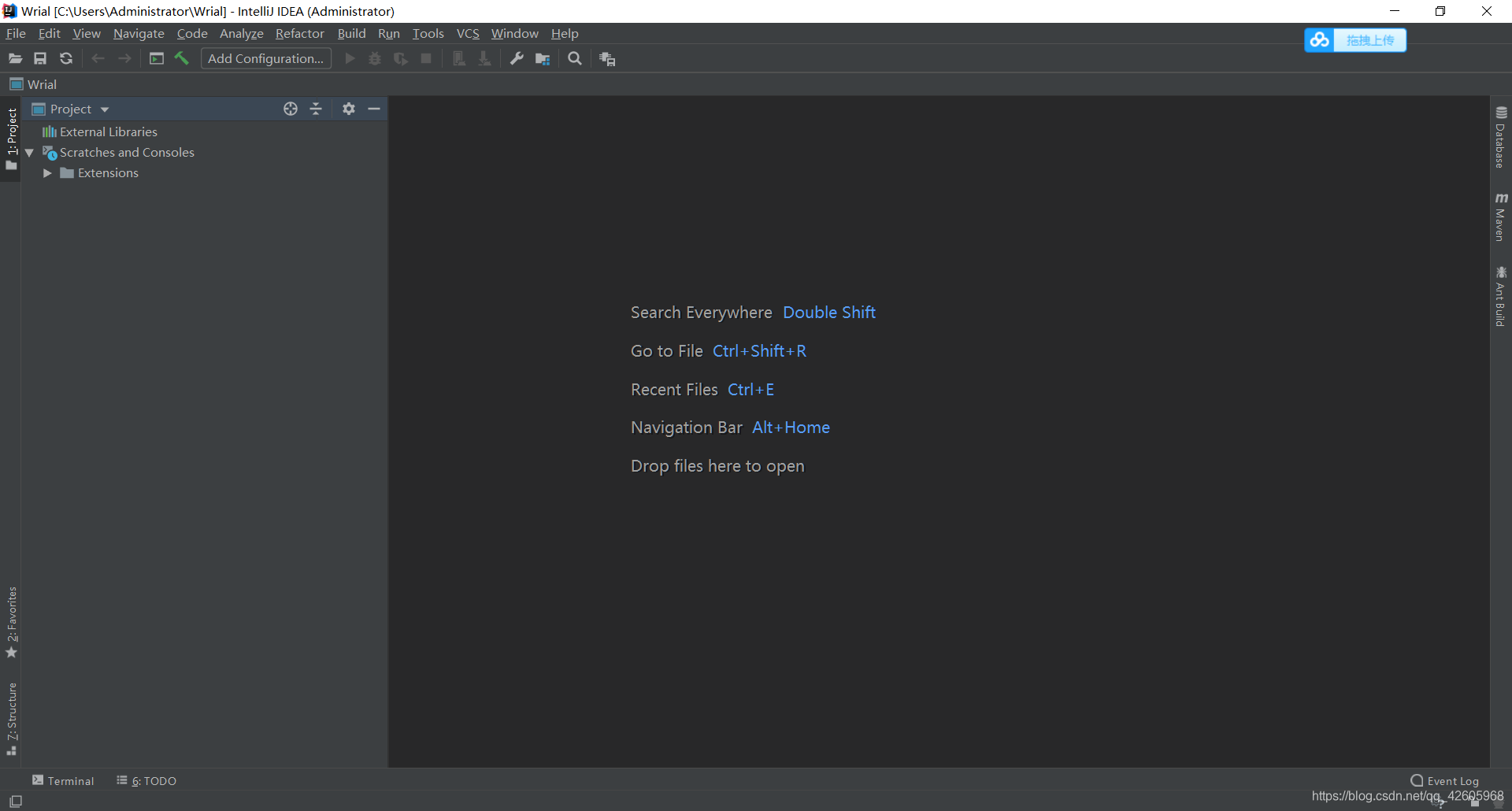Open the Tools menu
Screen dimensions: 1512x811
point(428,33)
